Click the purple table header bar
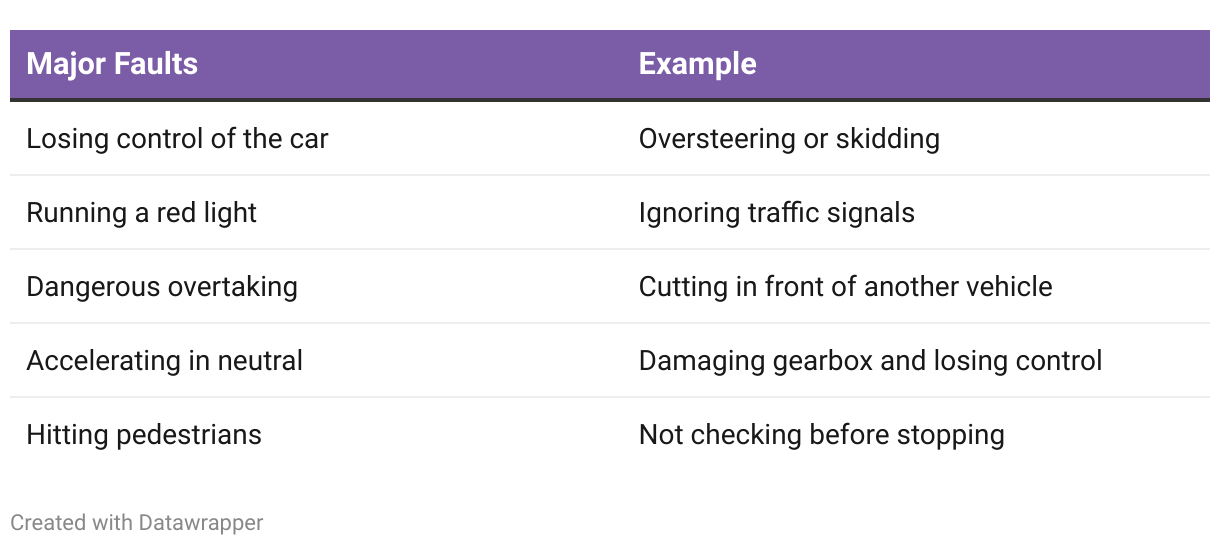The width and height of the screenshot is (1220, 546). [x=610, y=65]
